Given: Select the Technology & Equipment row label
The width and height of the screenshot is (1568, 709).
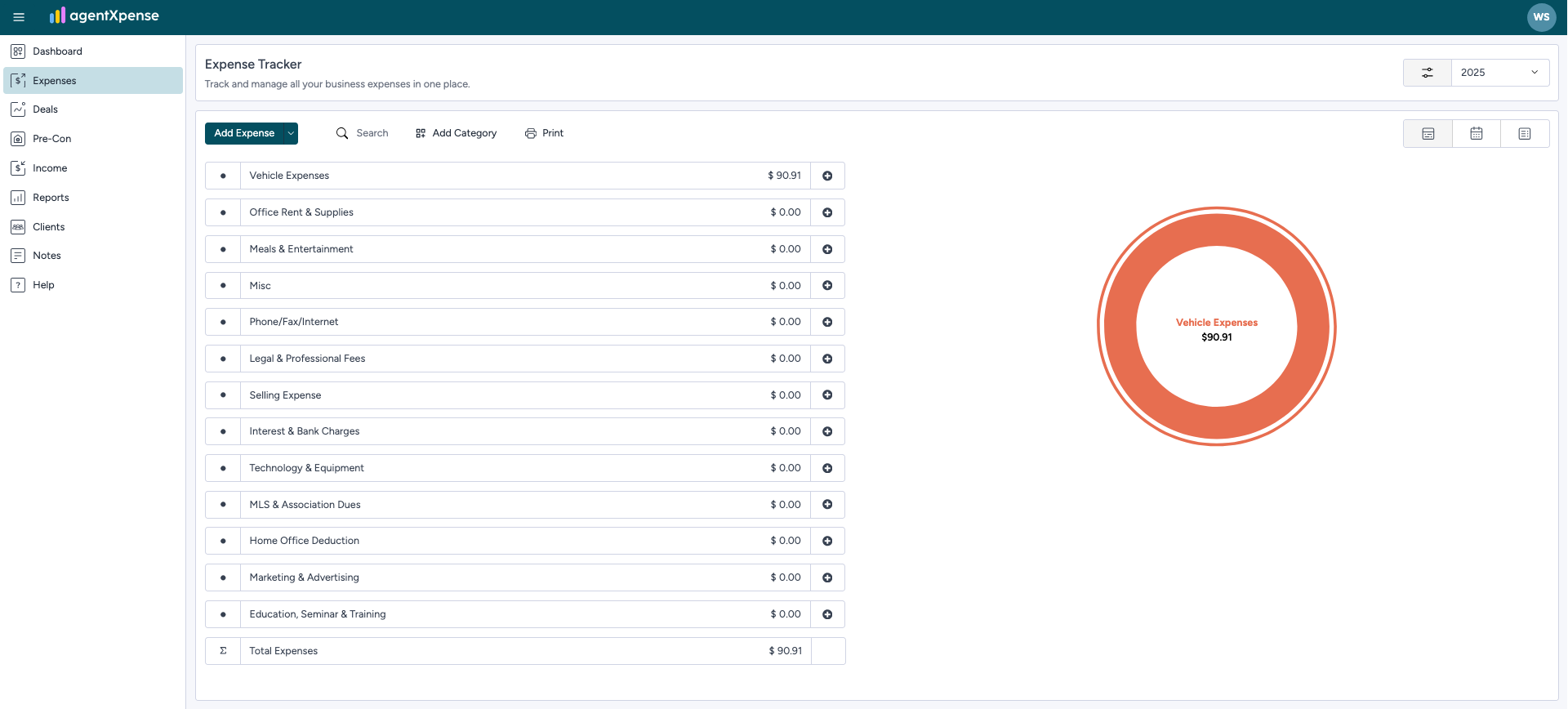Looking at the screenshot, I should tap(307, 468).
